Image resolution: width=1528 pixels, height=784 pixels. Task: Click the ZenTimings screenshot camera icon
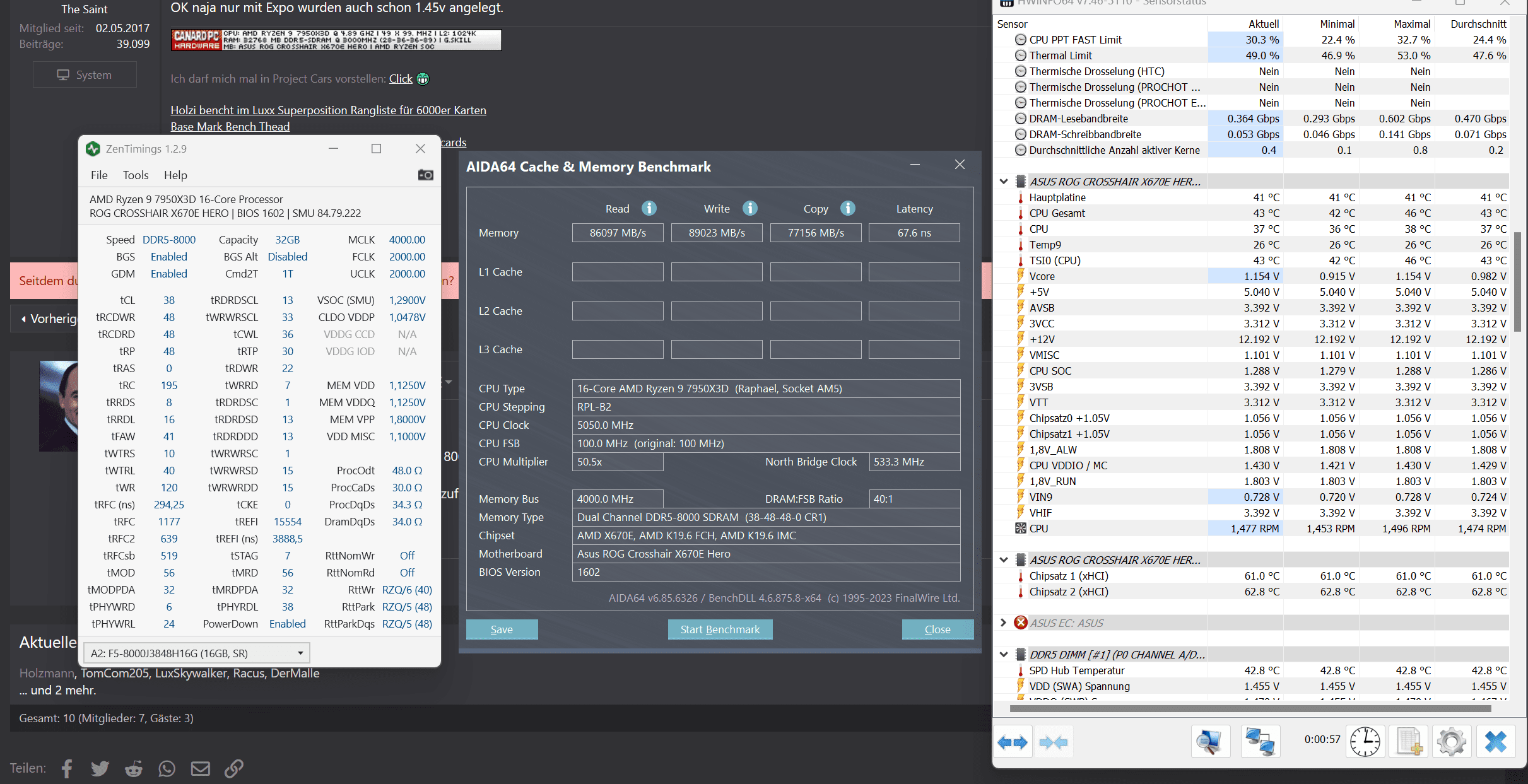425,175
